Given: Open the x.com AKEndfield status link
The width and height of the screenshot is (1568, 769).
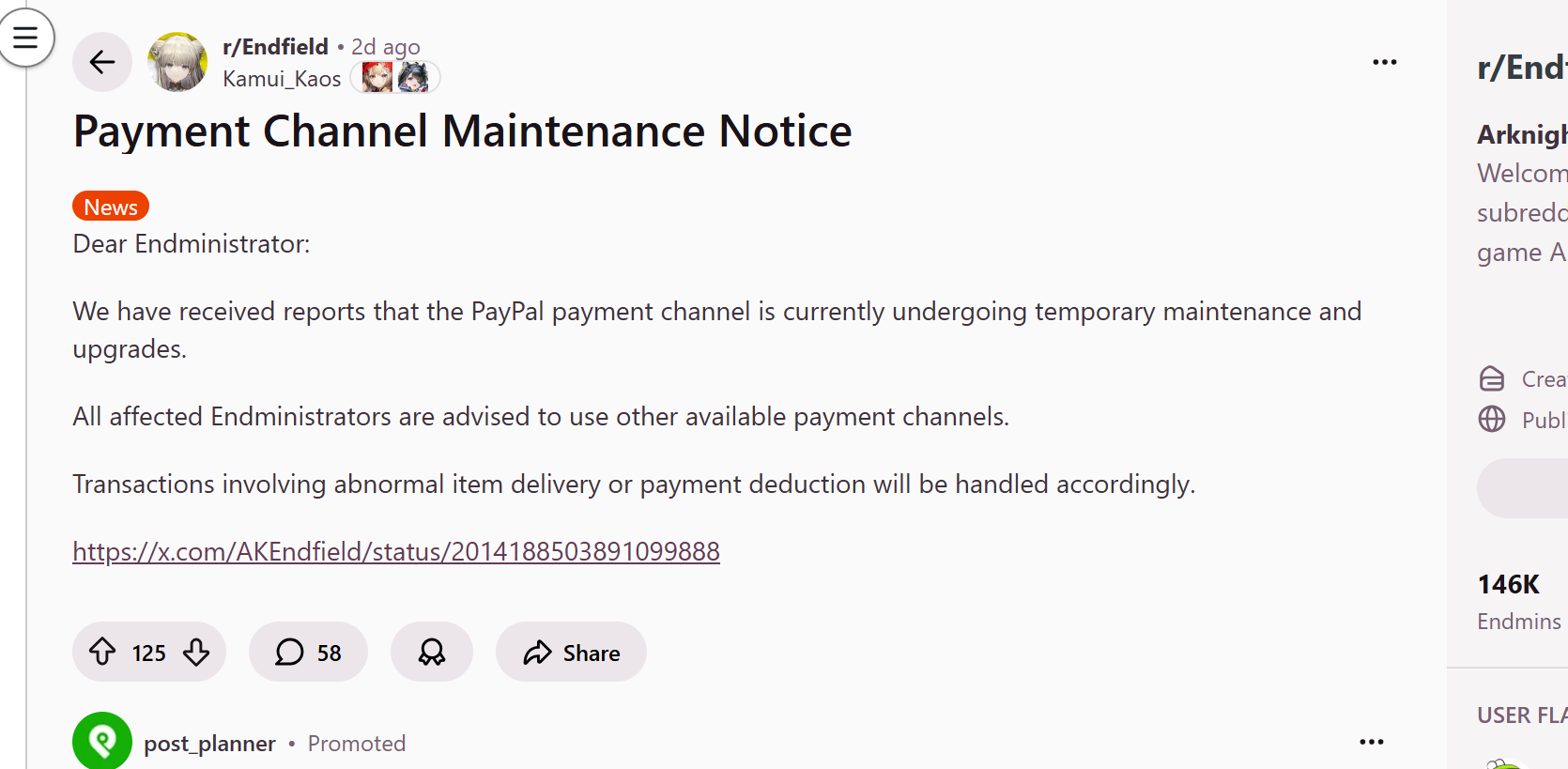Looking at the screenshot, I should pyautogui.click(x=396, y=551).
